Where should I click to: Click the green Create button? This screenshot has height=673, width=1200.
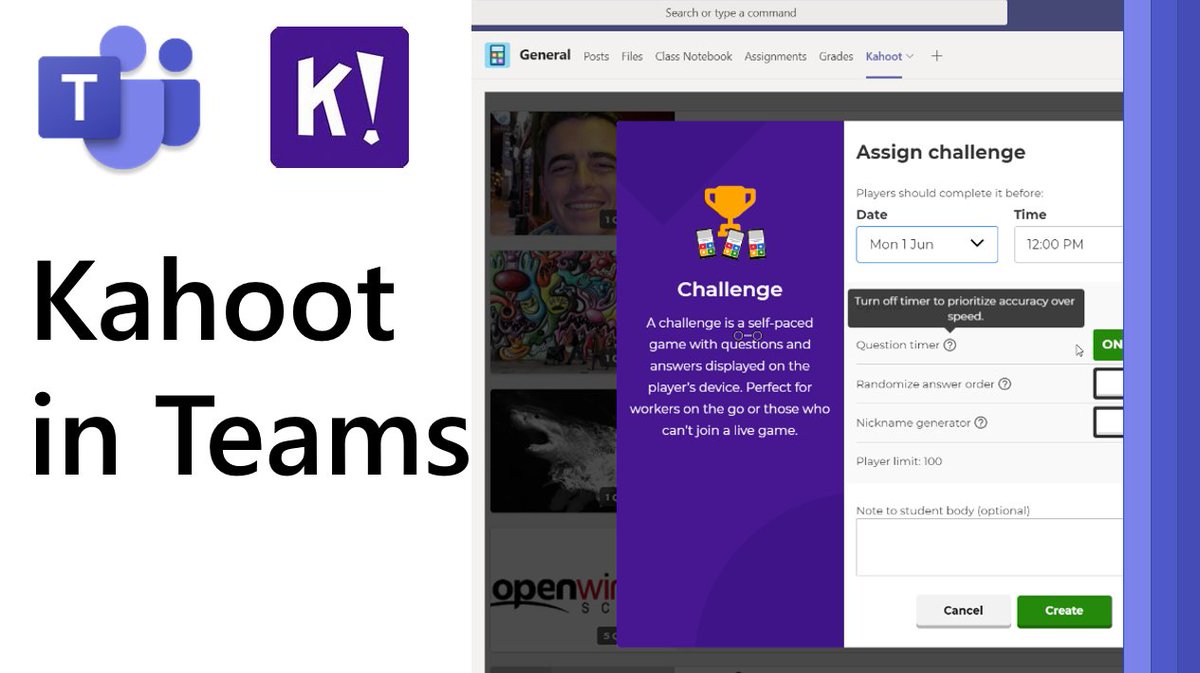click(1064, 611)
